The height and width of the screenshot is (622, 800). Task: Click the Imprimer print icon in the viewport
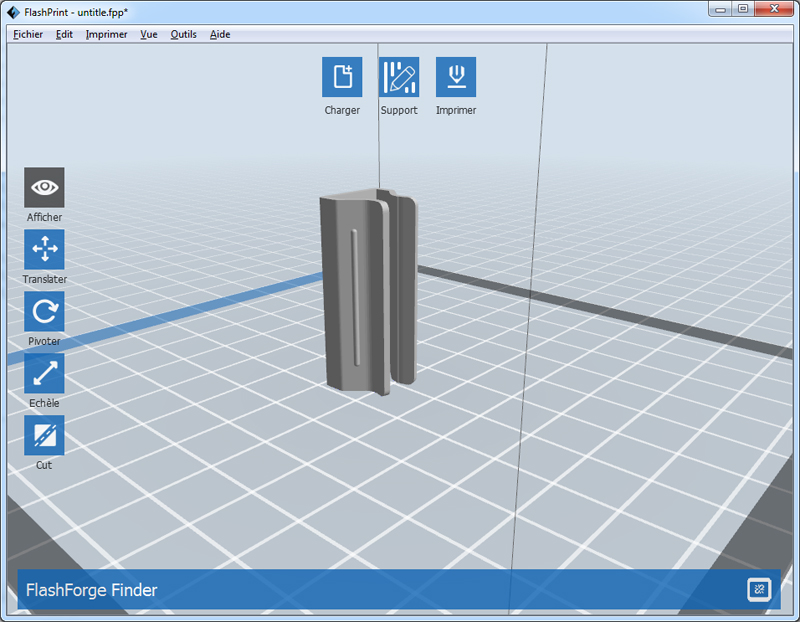coord(456,77)
